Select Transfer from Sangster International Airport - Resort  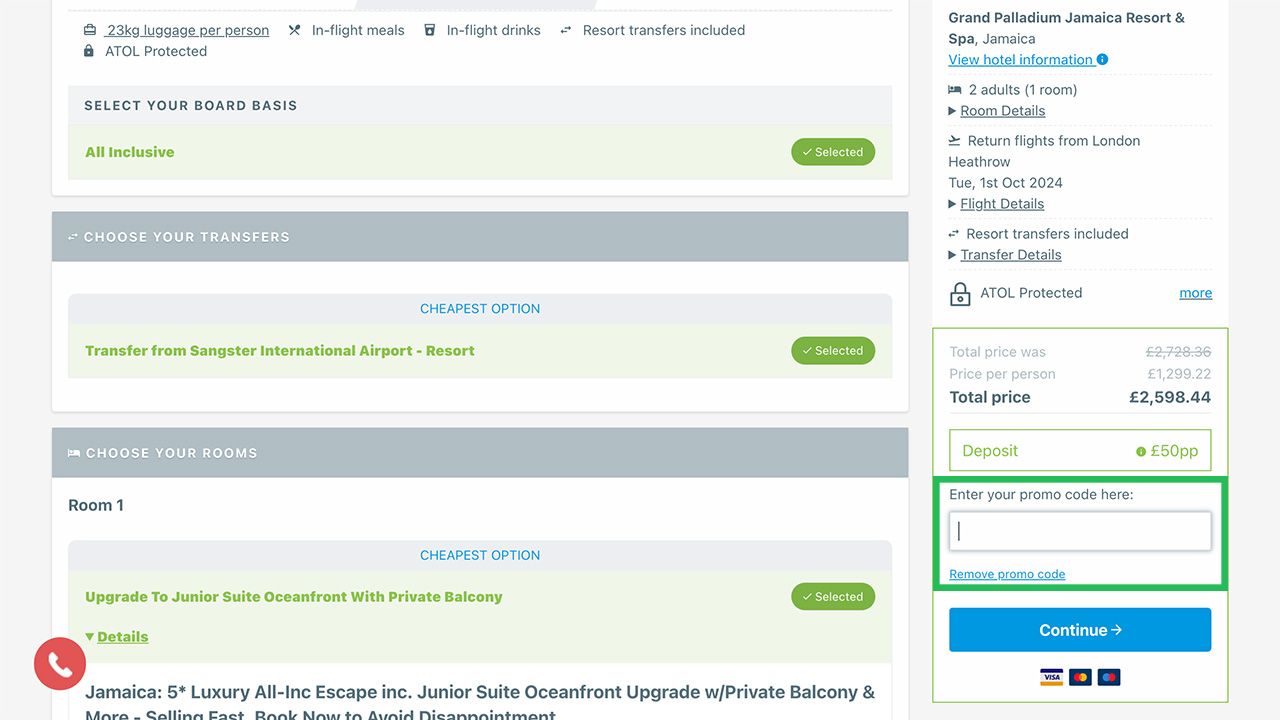click(480, 351)
